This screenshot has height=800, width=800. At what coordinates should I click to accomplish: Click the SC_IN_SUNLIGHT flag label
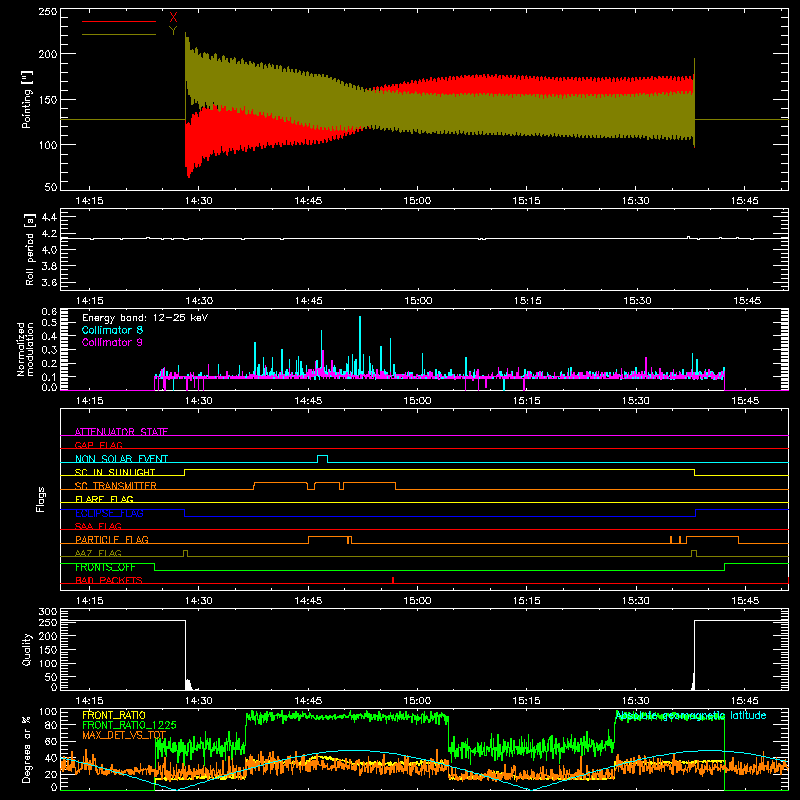(115, 472)
